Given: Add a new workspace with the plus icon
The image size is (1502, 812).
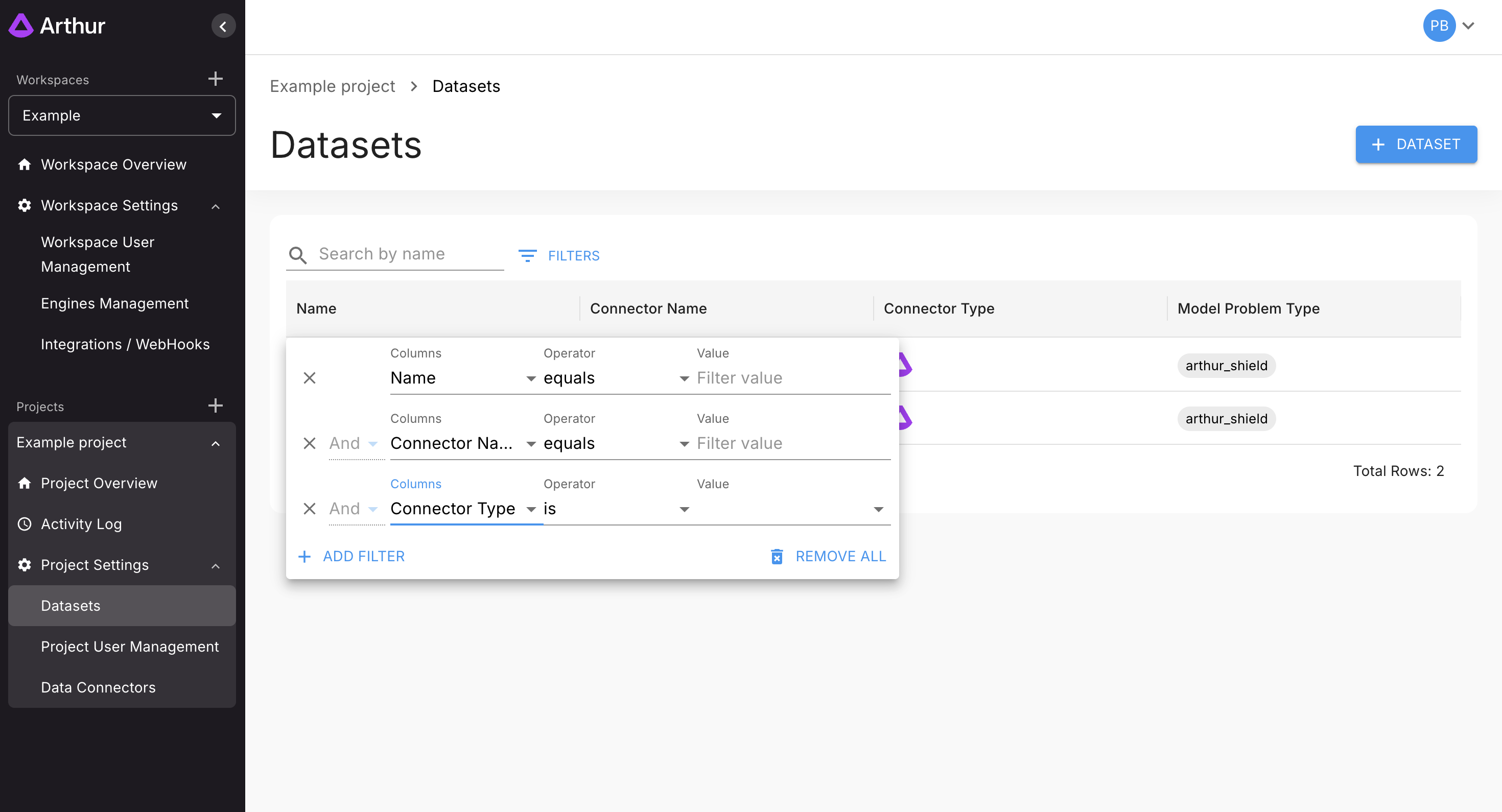Looking at the screenshot, I should tap(215, 79).
